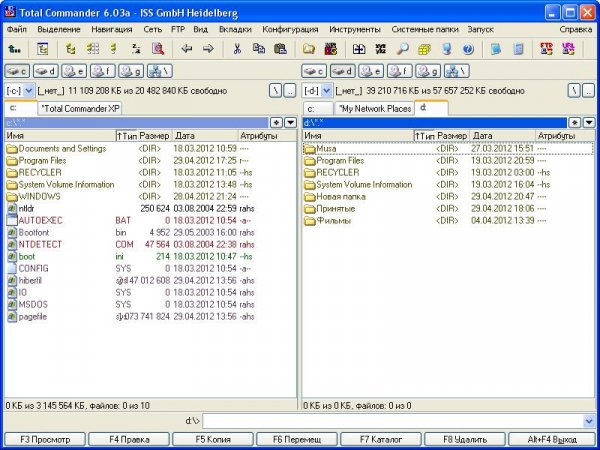This screenshot has width=600, height=450.
Task: Click F6 Перемещ button
Action: click(x=297, y=439)
